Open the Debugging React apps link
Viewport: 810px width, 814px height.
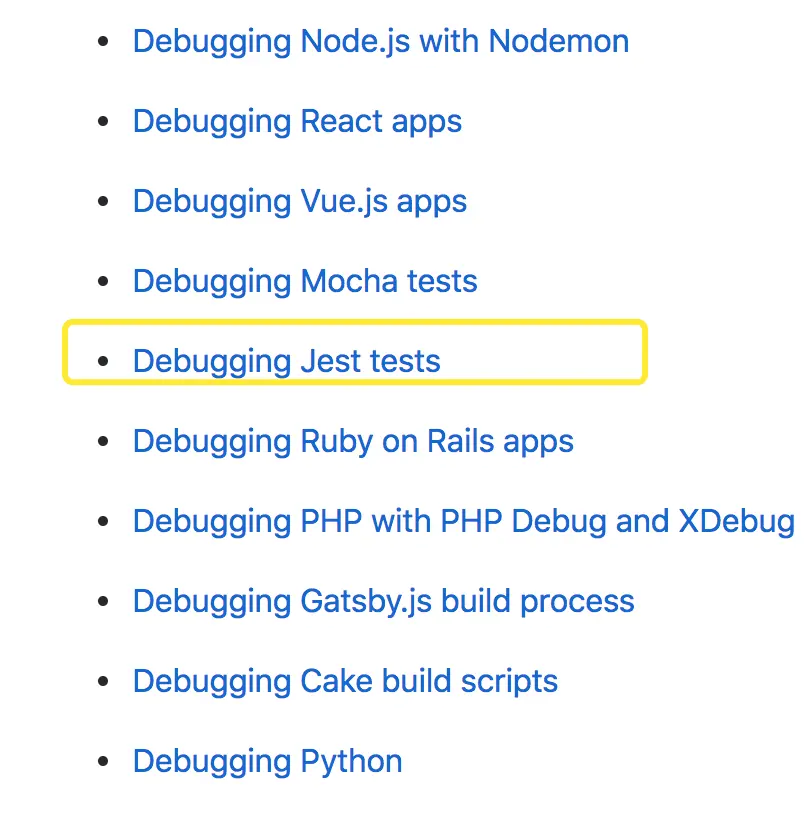pyautogui.click(x=297, y=122)
